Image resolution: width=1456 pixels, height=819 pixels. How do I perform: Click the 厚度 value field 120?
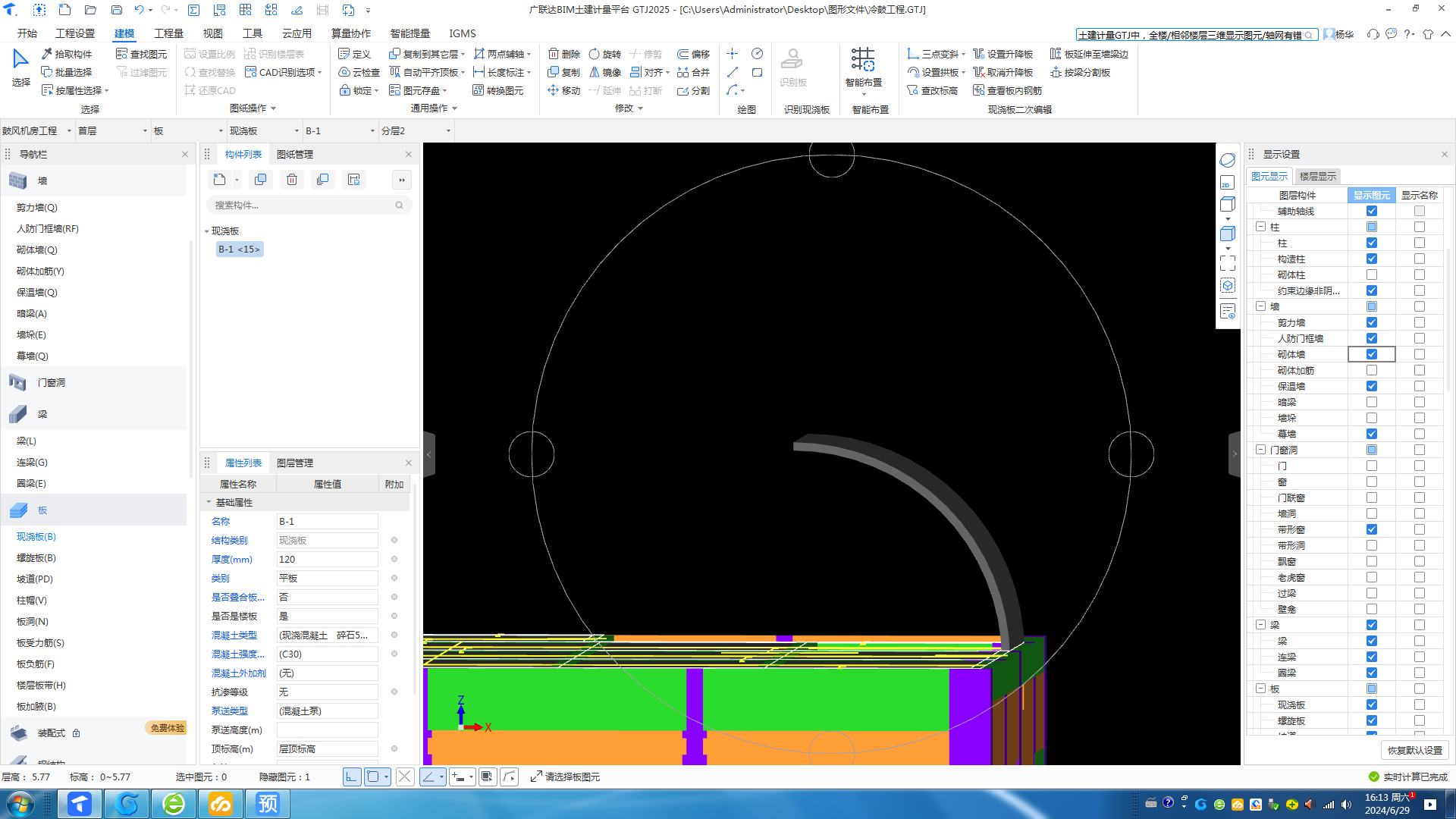(x=327, y=560)
